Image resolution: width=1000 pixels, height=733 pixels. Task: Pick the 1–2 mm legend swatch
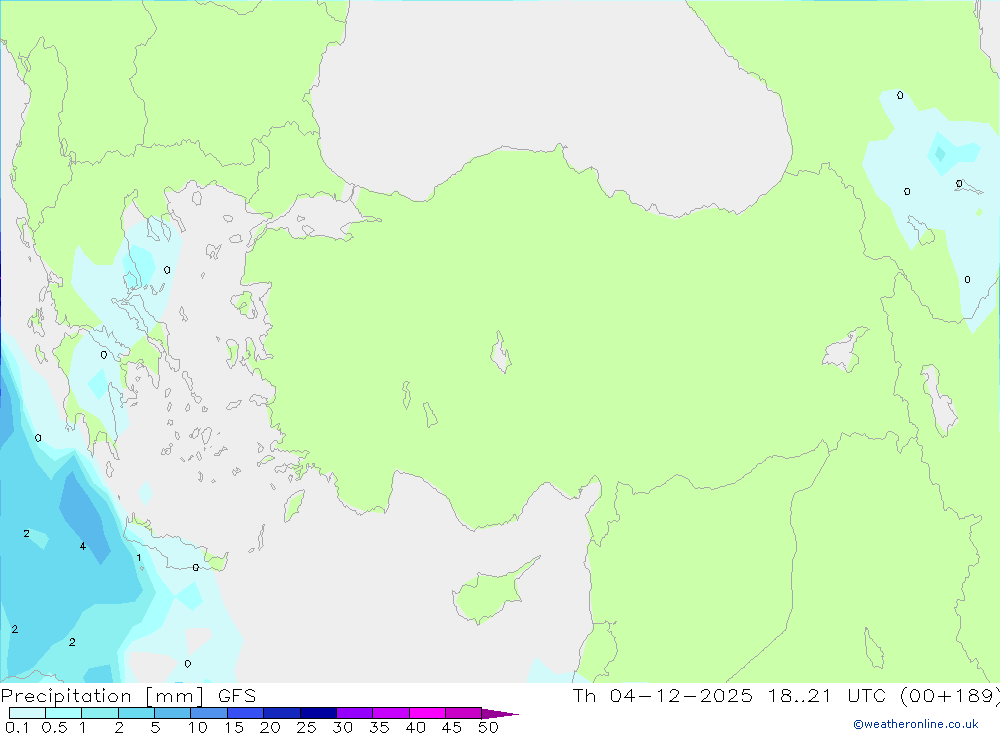[x=100, y=713]
